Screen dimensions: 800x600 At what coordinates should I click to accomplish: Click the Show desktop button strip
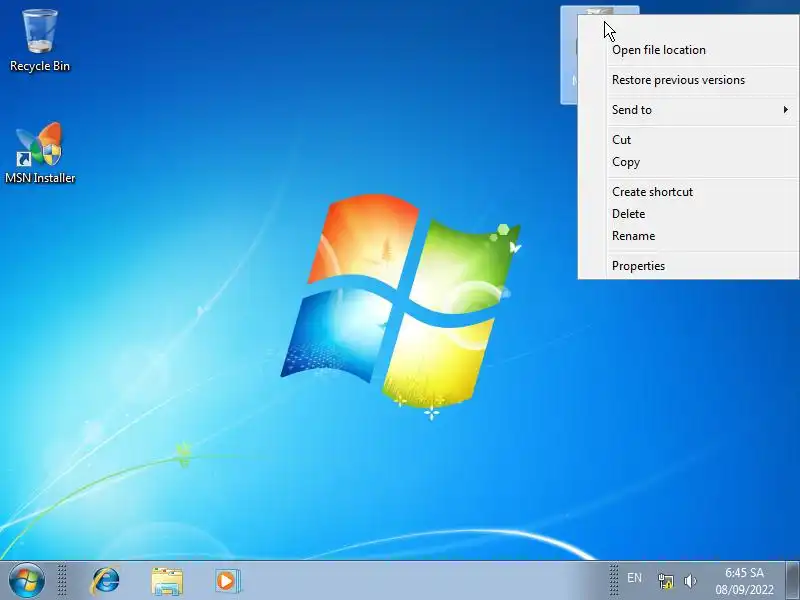pyautogui.click(x=792, y=580)
